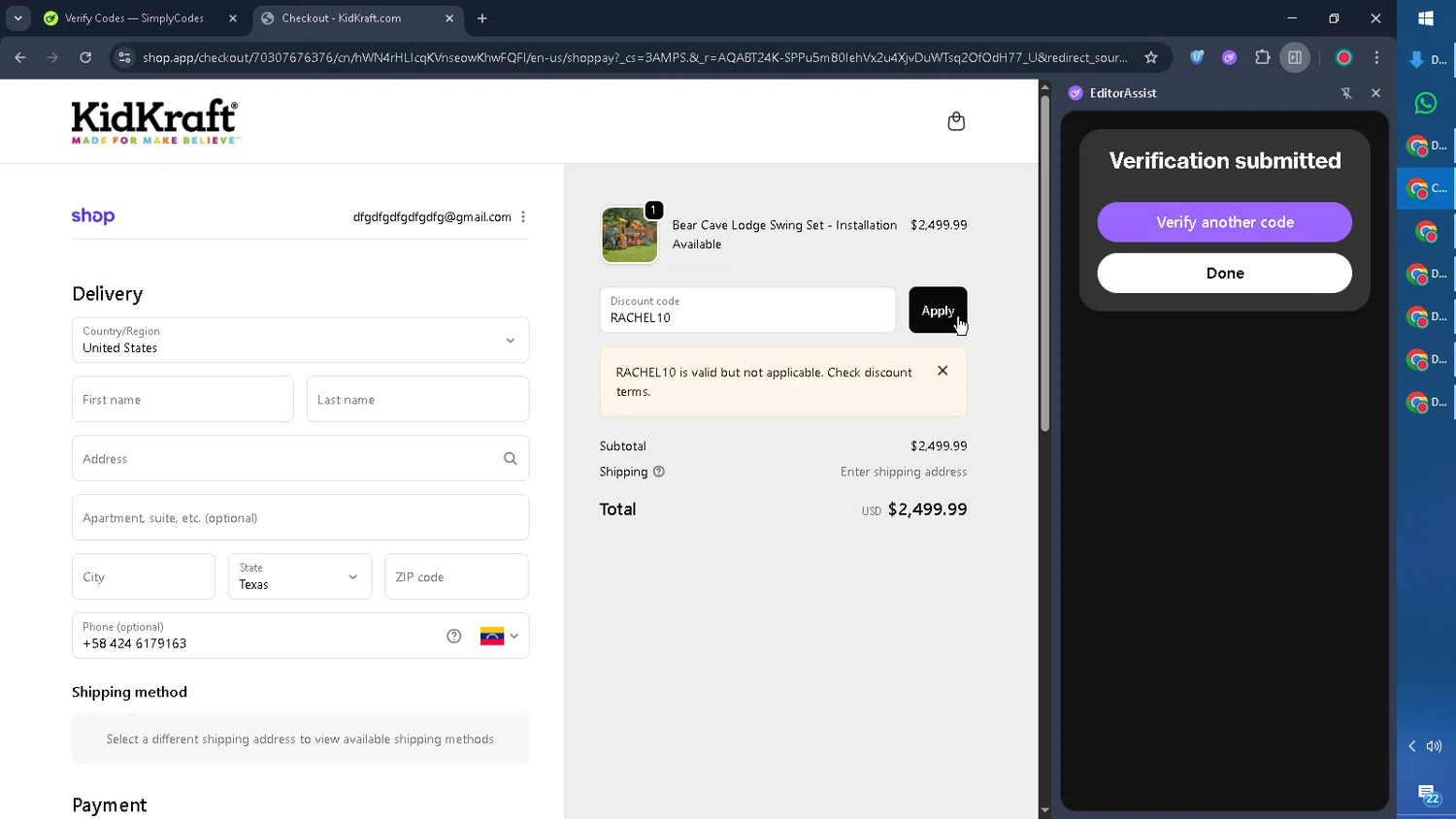Image resolution: width=1456 pixels, height=819 pixels.
Task: Dismiss the RACHEL10 not applicable message
Action: [x=943, y=371]
